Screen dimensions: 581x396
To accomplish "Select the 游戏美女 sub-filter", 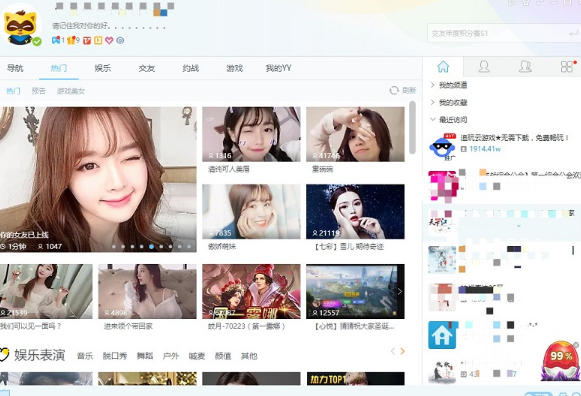I will (71, 91).
